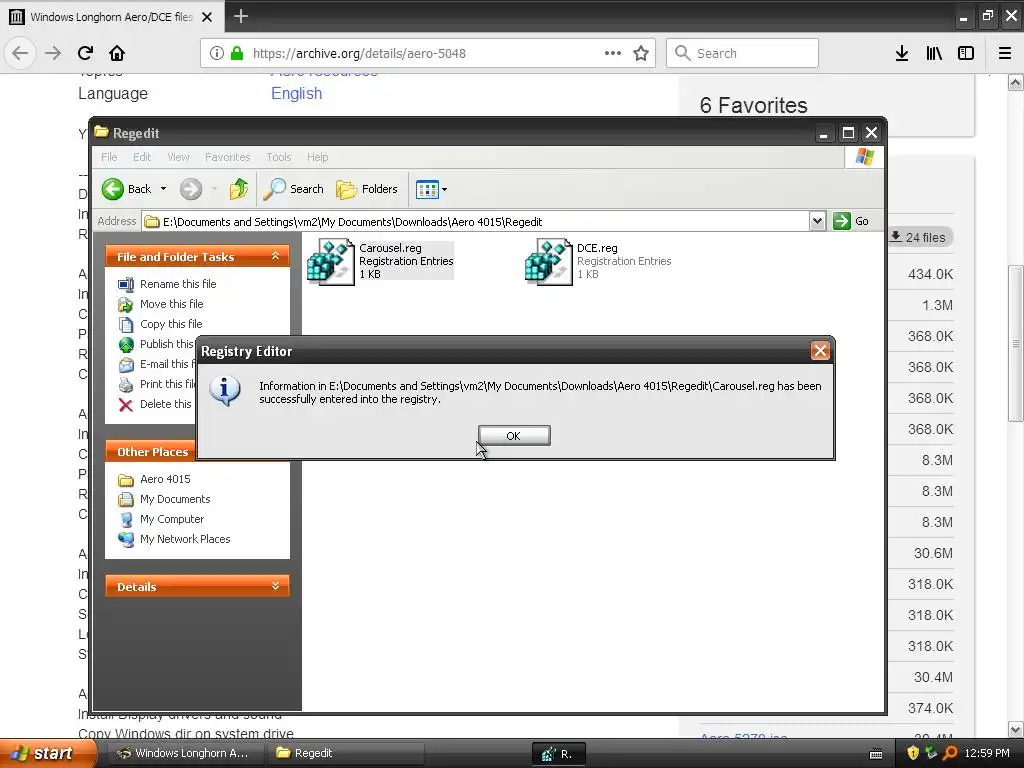The height and width of the screenshot is (768, 1024).
Task: Close the Registry Editor dialog
Action: point(820,351)
